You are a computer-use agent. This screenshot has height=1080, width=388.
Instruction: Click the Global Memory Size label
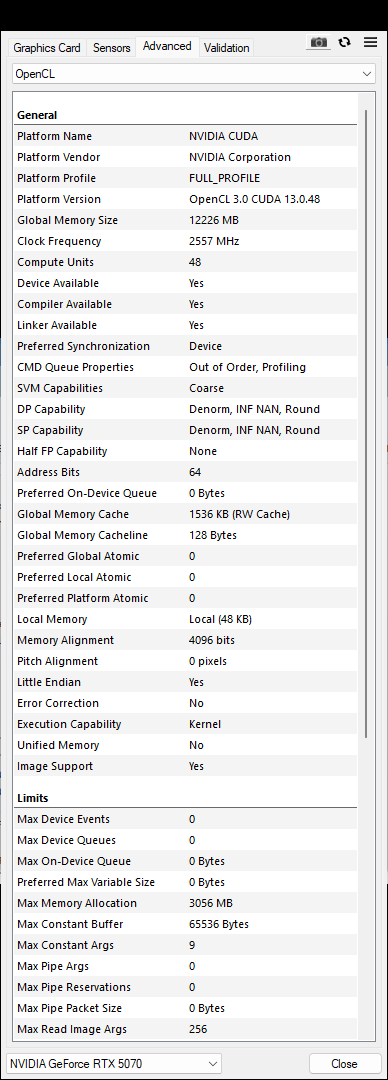(x=68, y=220)
